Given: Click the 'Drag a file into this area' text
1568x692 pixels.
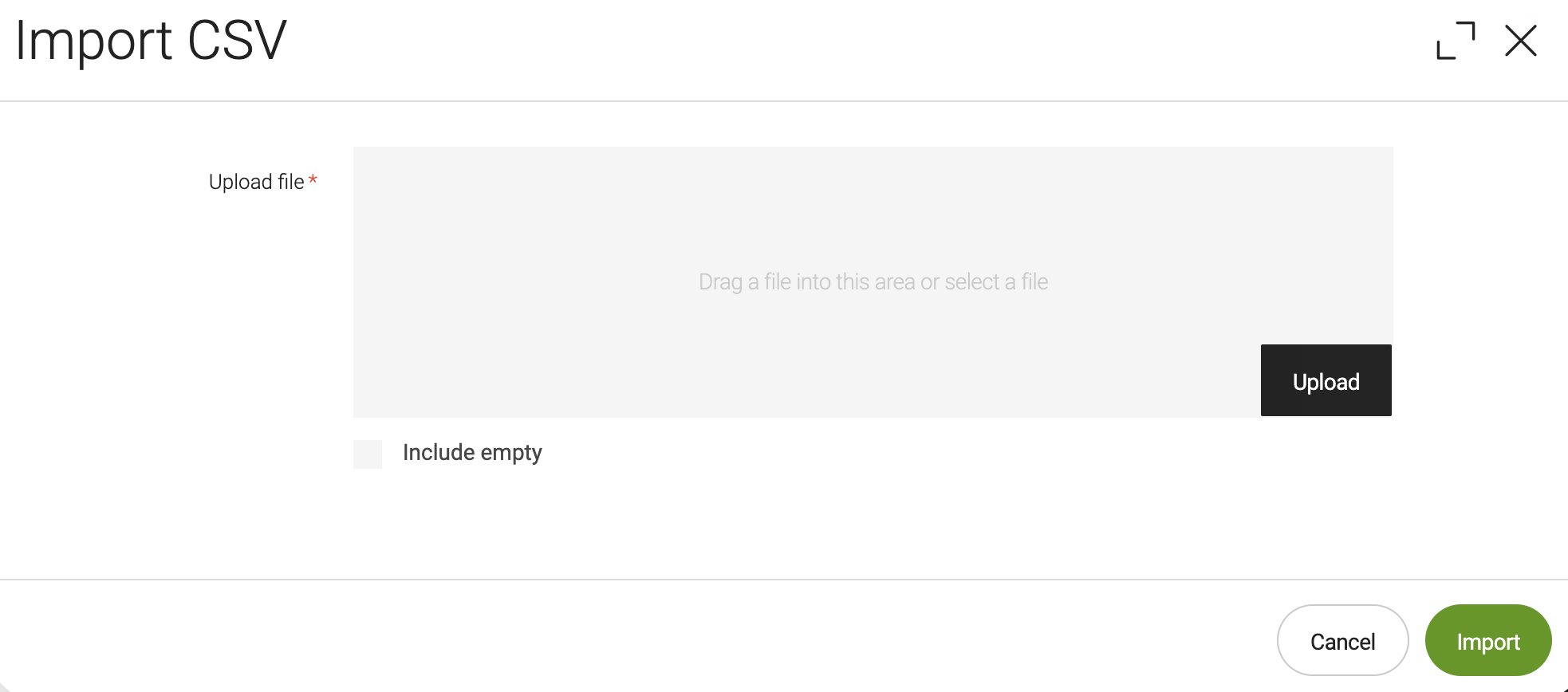Looking at the screenshot, I should coord(873,282).
